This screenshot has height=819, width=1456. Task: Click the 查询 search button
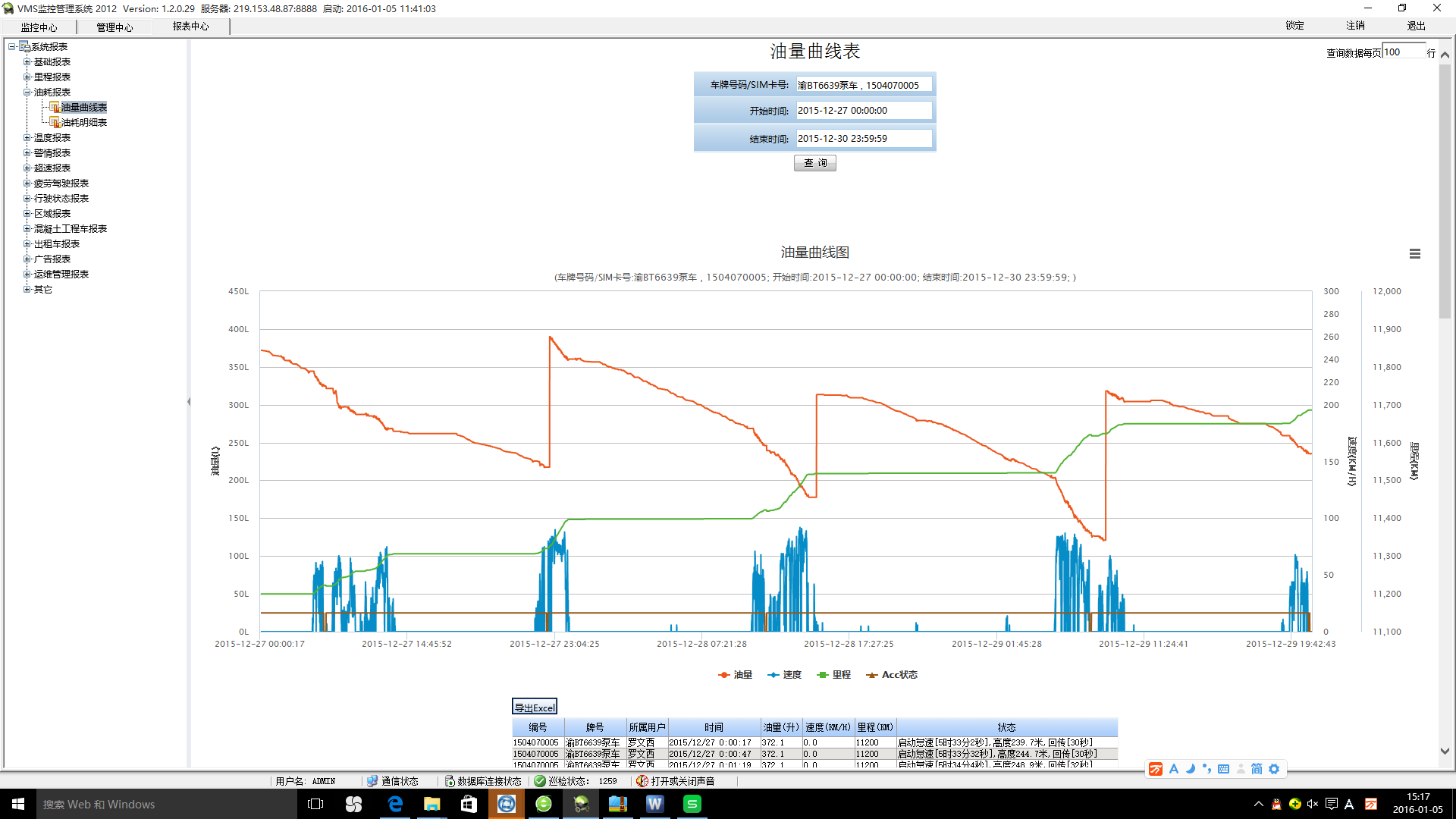[x=815, y=163]
